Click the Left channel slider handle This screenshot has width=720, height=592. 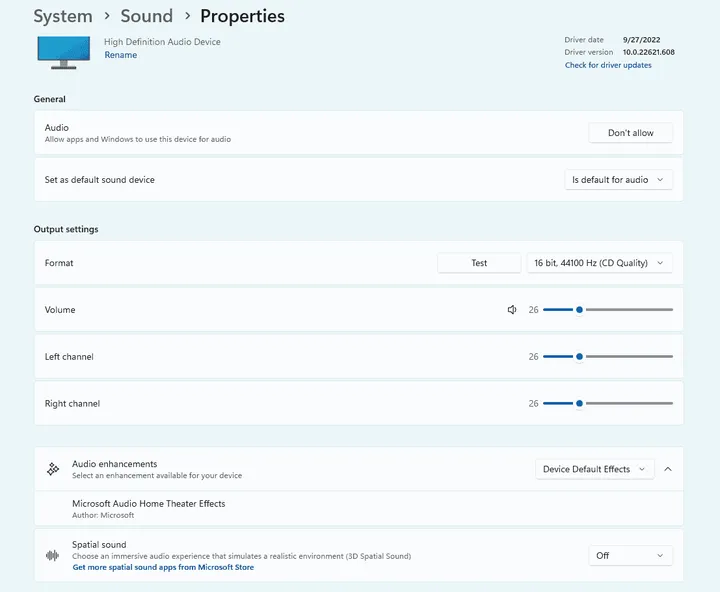[579, 357]
